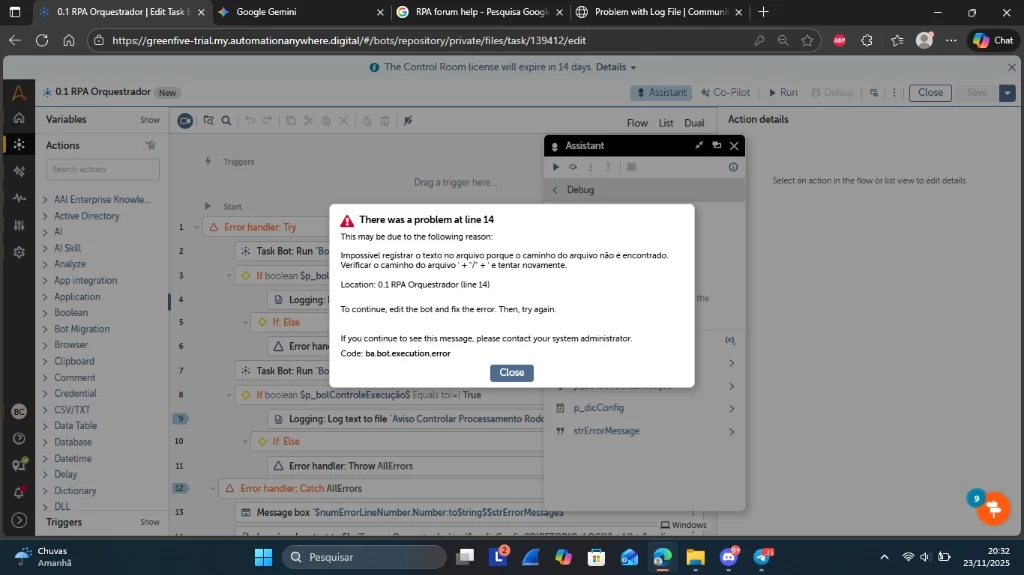Open the Save dropdown arrow
Viewport: 1024px width, 575px height.
pyautogui.click(x=1007, y=93)
